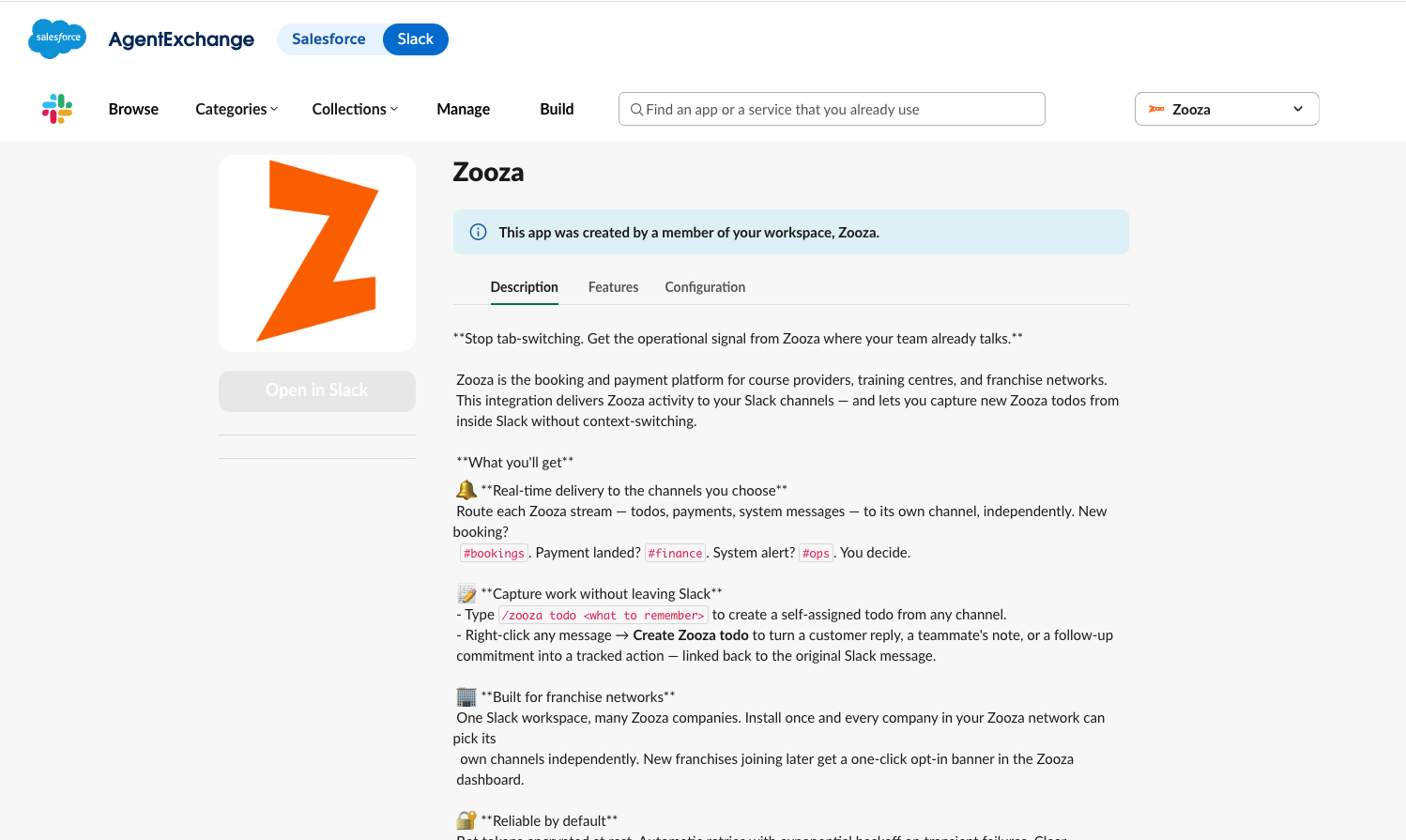Expand the Collections dropdown menu
1406x840 pixels.
[355, 109]
